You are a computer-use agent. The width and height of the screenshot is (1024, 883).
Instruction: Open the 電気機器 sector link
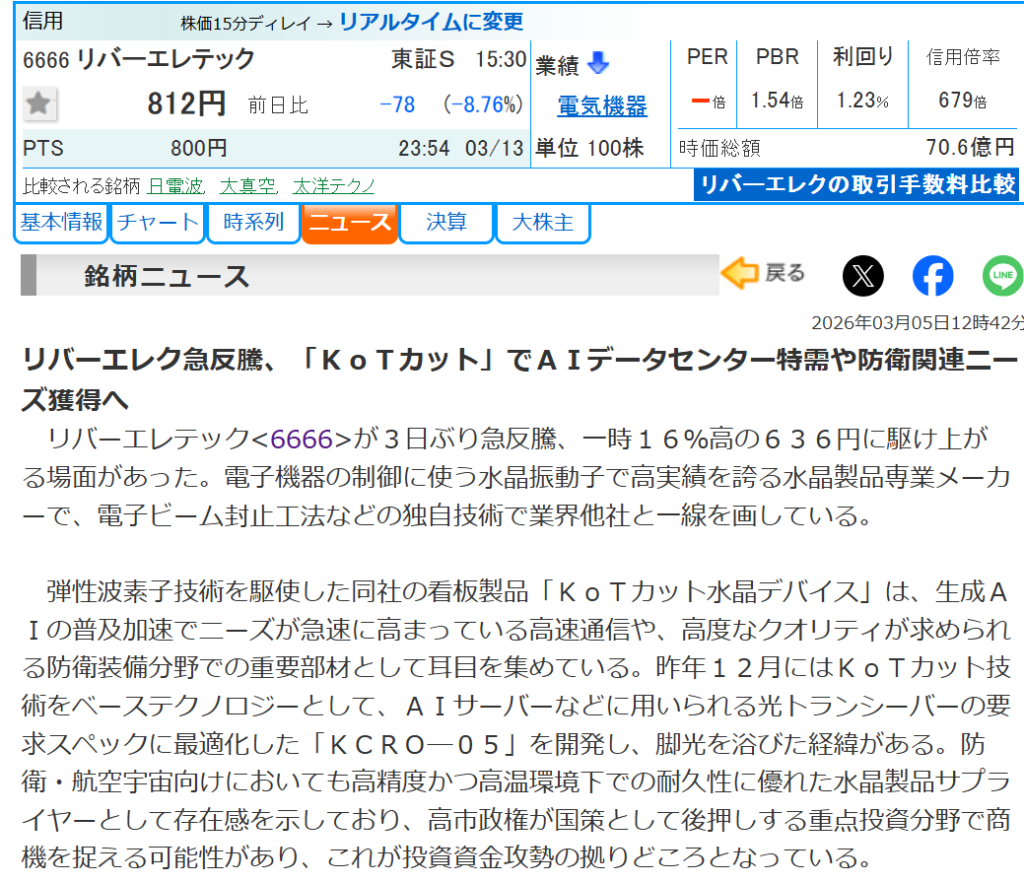coord(602,106)
